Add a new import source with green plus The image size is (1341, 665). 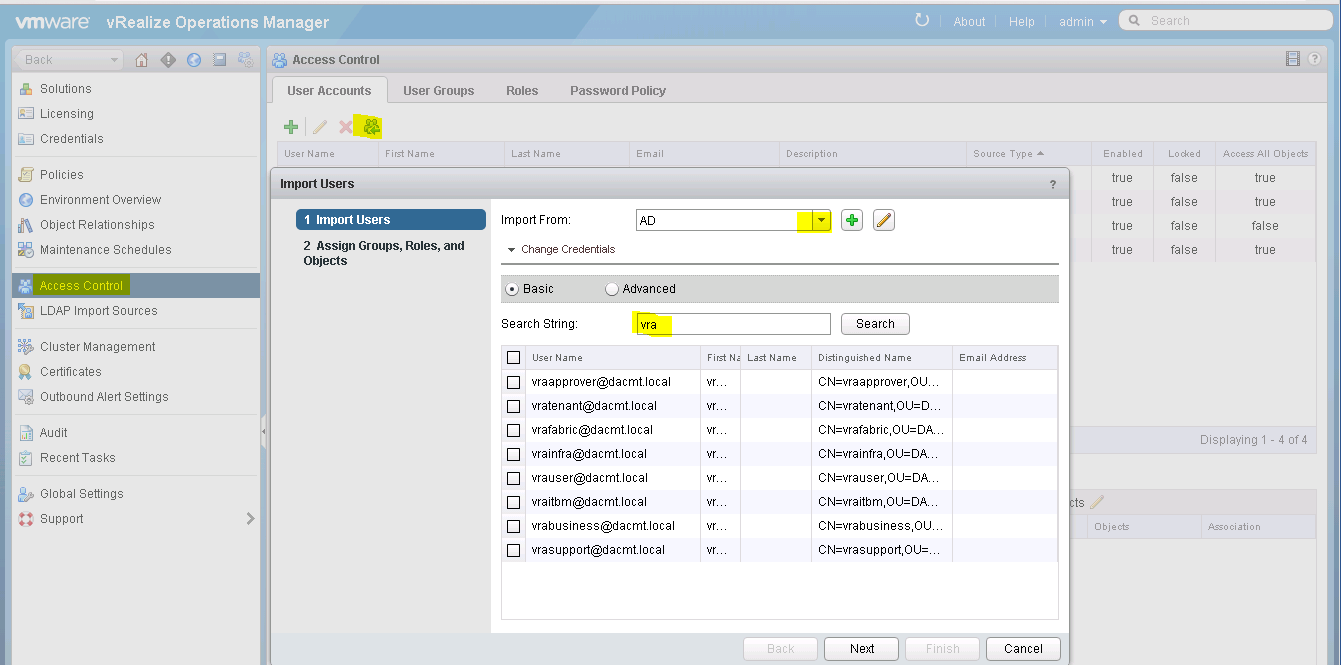(852, 220)
